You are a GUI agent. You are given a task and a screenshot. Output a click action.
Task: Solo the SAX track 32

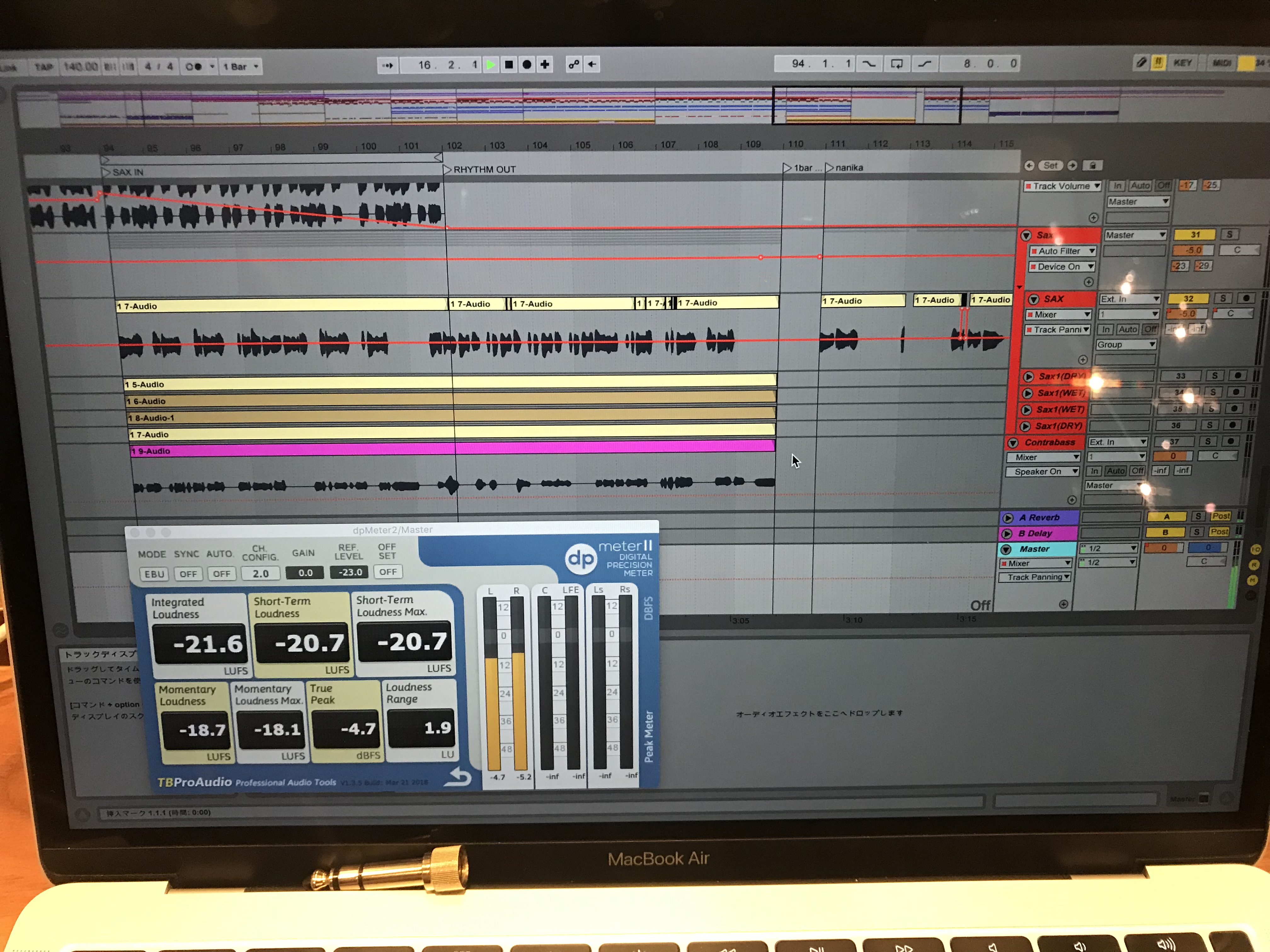tap(1223, 298)
